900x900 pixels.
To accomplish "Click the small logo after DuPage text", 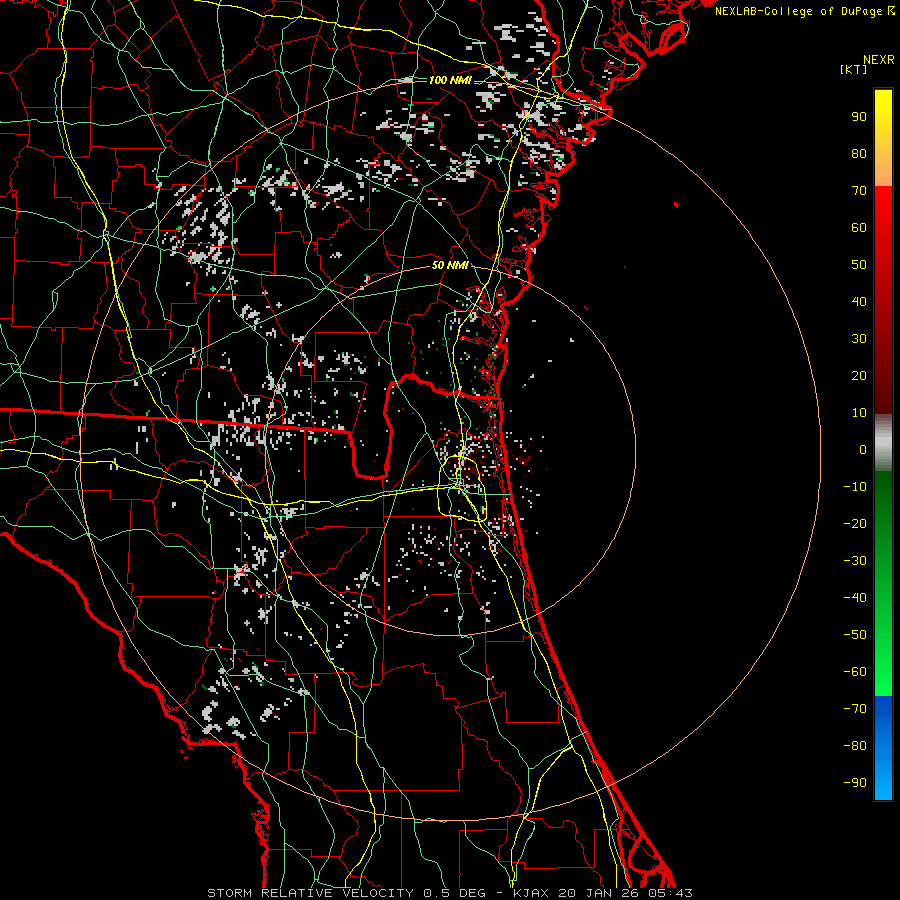I will (x=891, y=11).
